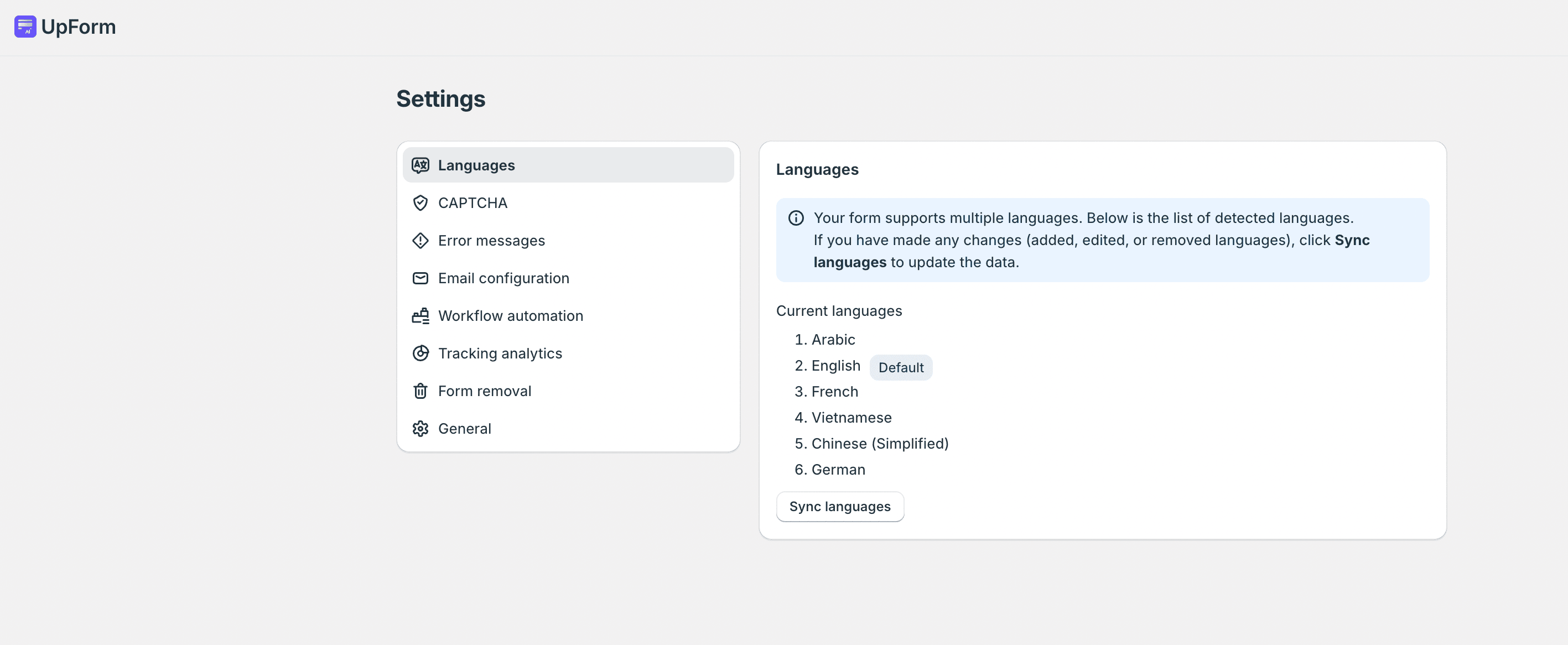Screen dimensions: 1568x645
Task: Click the Vietnamese language entry
Action: [x=851, y=418]
